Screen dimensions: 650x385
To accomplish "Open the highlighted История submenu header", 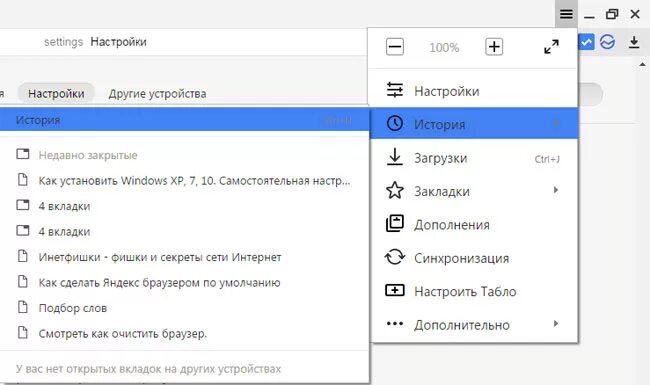I will (184, 120).
